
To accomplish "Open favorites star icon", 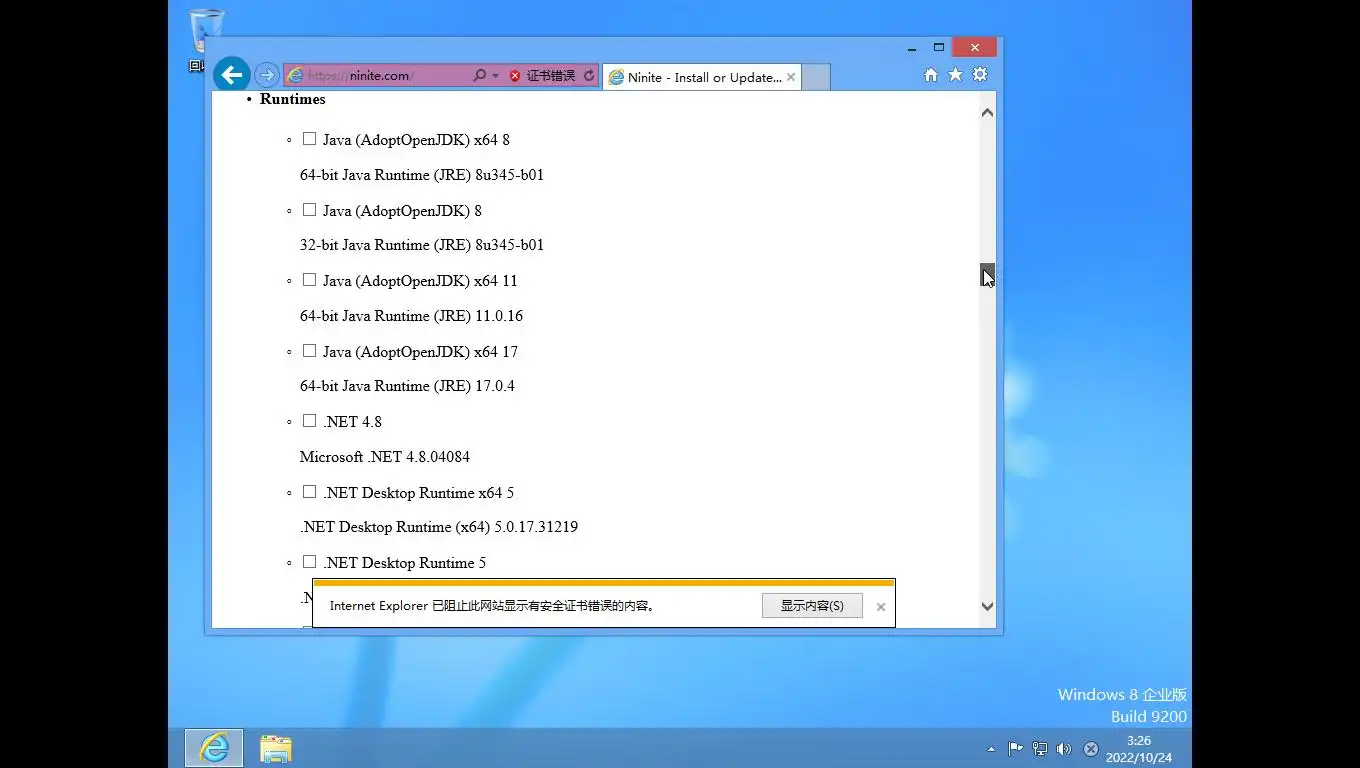I will coord(955,75).
